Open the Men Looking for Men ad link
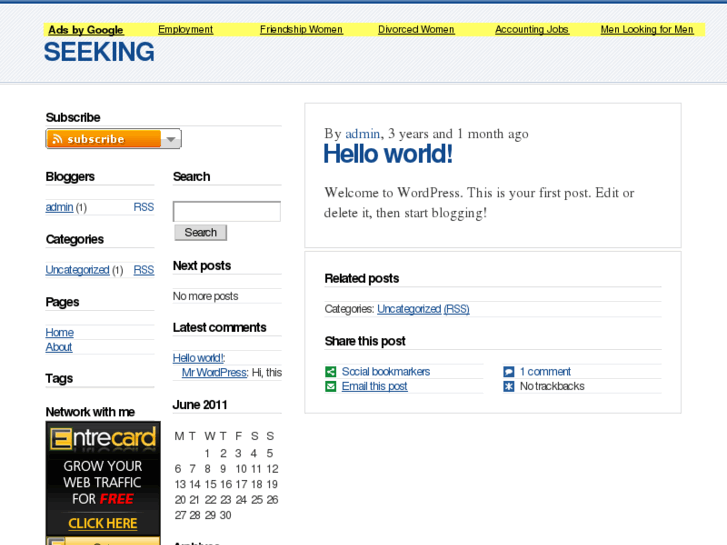 pos(647,30)
